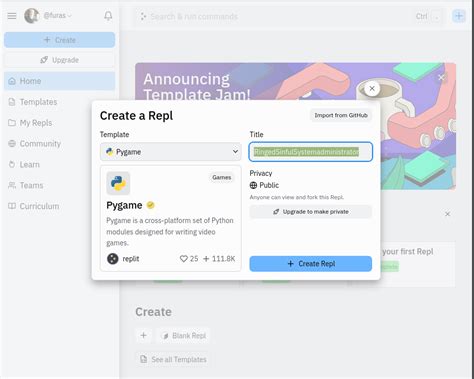This screenshot has width=474, height=379.
Task: Click the Title input field
Action: coord(311,152)
